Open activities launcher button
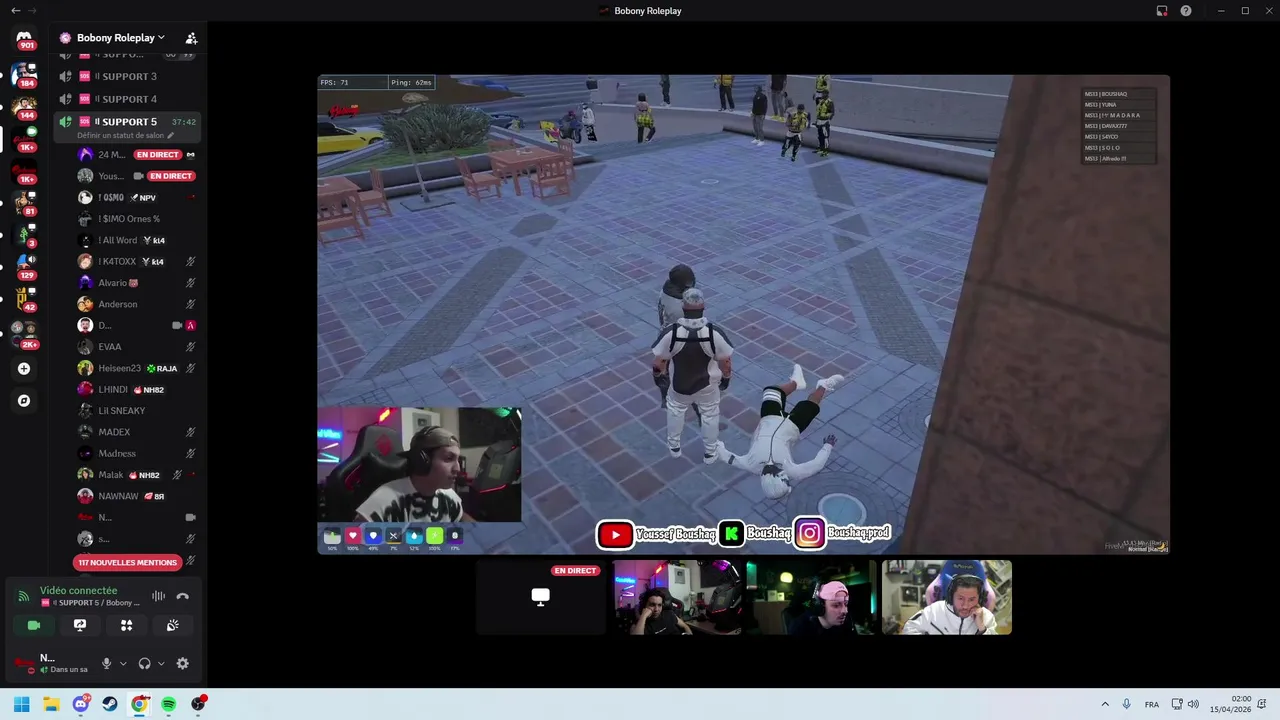 click(x=126, y=625)
